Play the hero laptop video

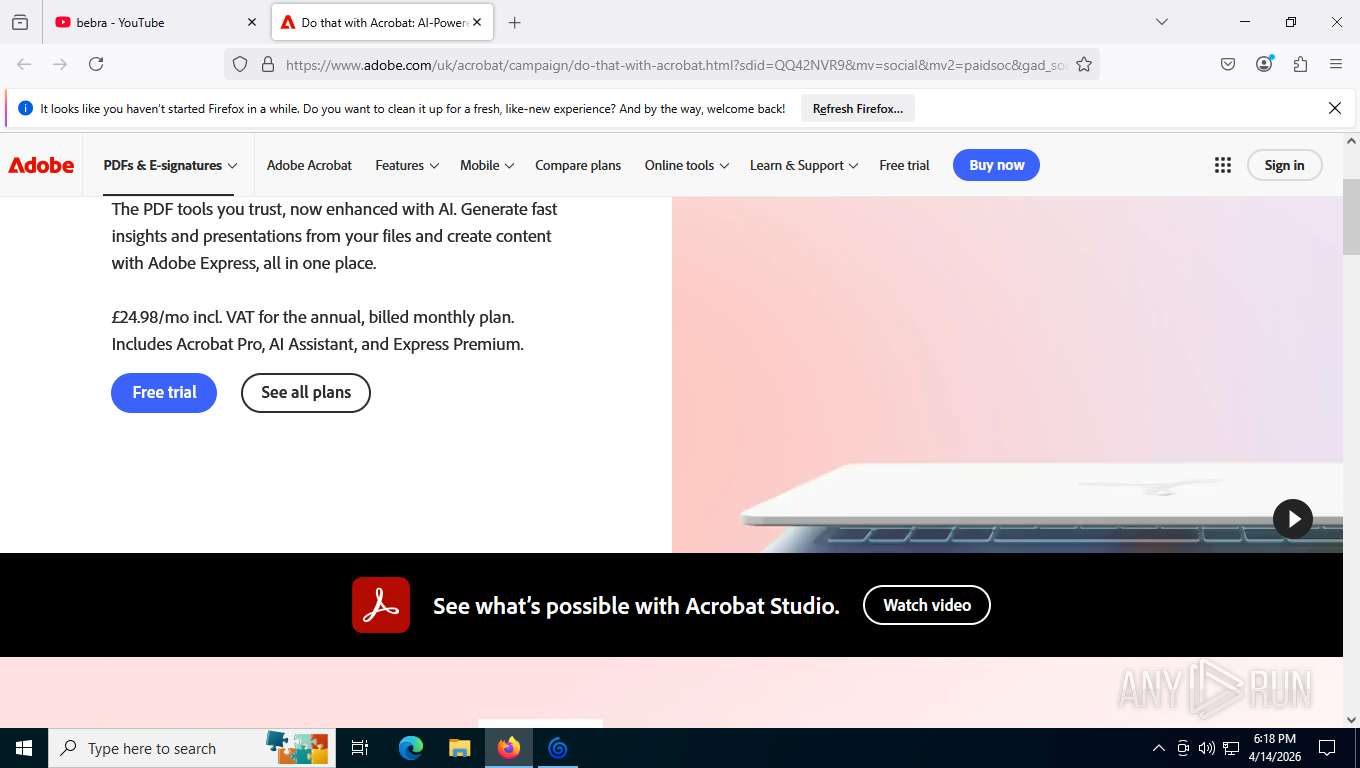1292,519
